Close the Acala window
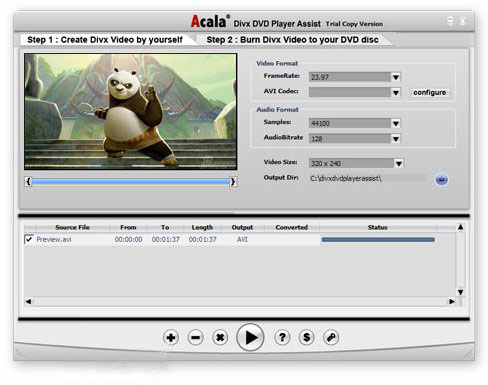488x385 pixels. tap(463, 21)
